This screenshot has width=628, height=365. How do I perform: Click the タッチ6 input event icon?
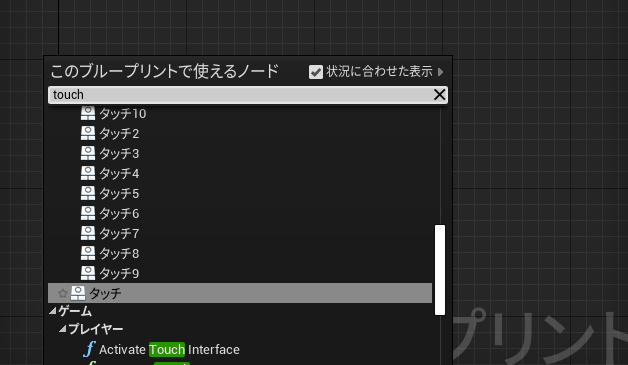(88, 213)
